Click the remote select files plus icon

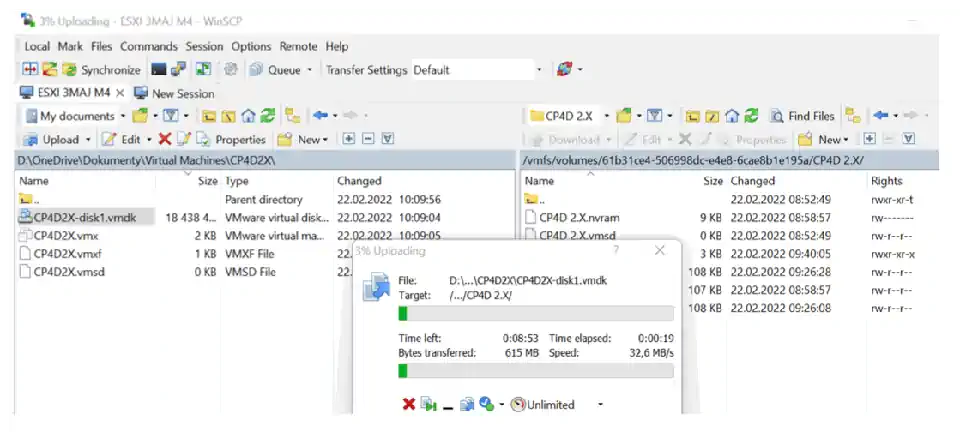point(869,139)
